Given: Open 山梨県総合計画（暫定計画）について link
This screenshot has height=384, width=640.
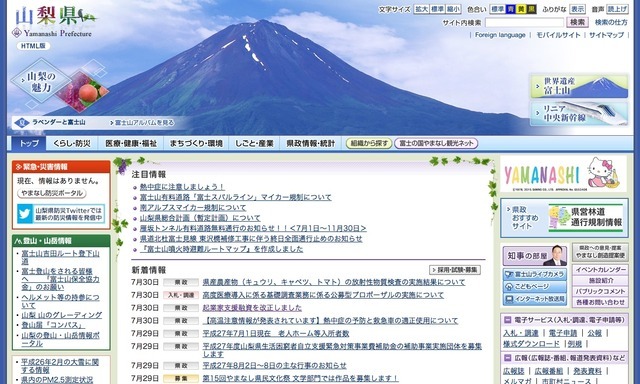Looking at the screenshot, I should (200, 218).
